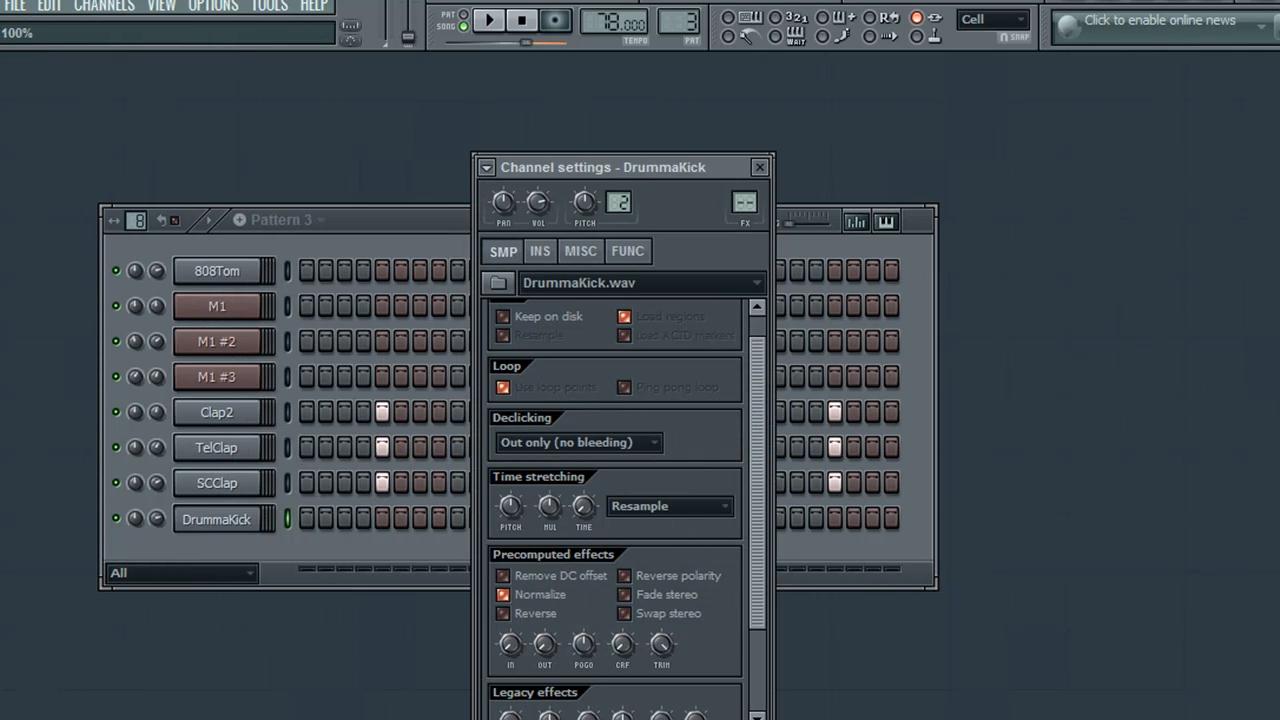Open the Channel settings window menu arrow

coord(486,168)
